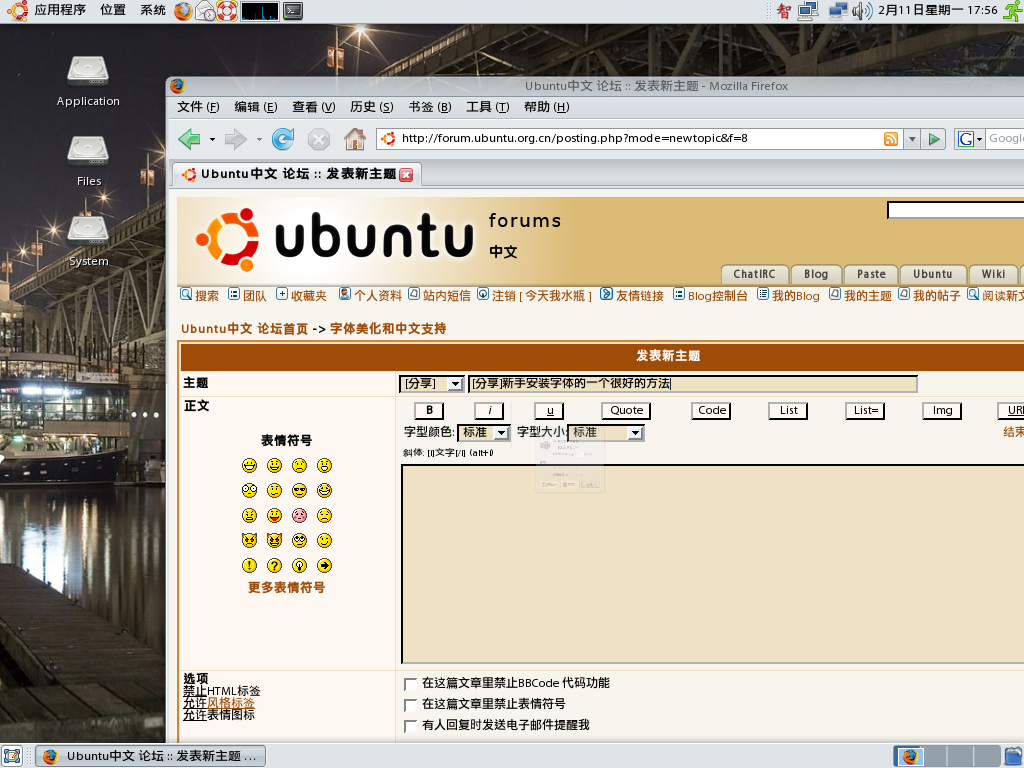Click the system monitor graph applet
Screen dimensions: 1024x768
(260, 10)
